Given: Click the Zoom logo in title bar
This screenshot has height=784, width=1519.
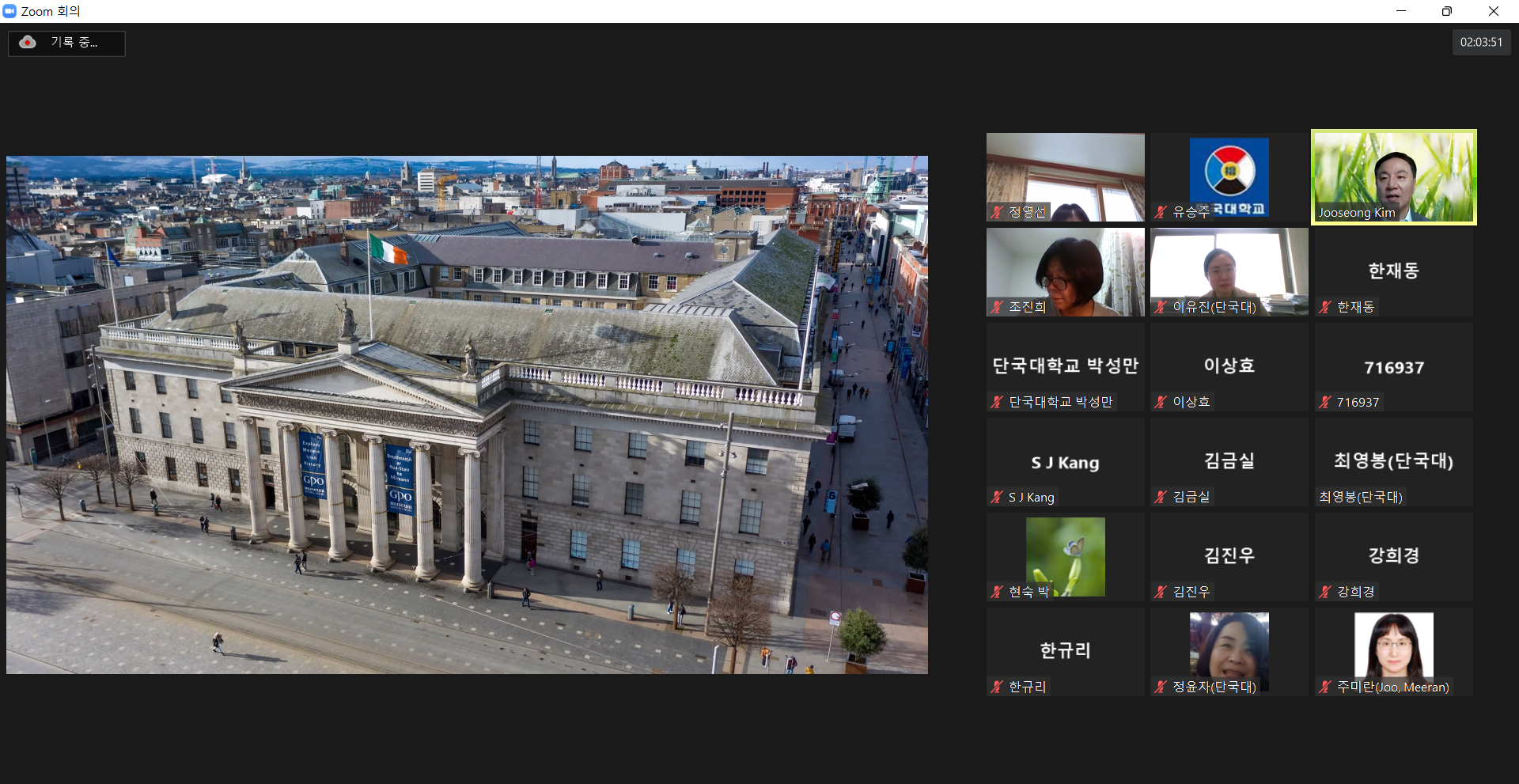Looking at the screenshot, I should coord(9,11).
